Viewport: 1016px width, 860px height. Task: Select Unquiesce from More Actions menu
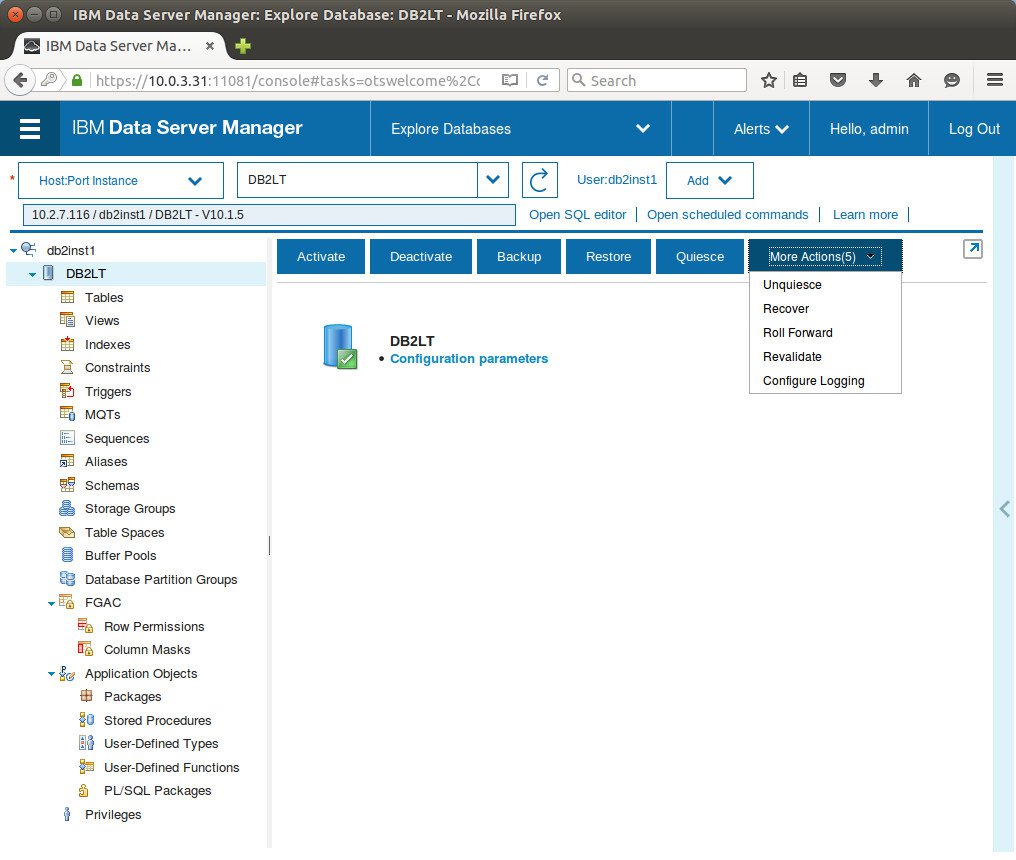tap(825, 285)
